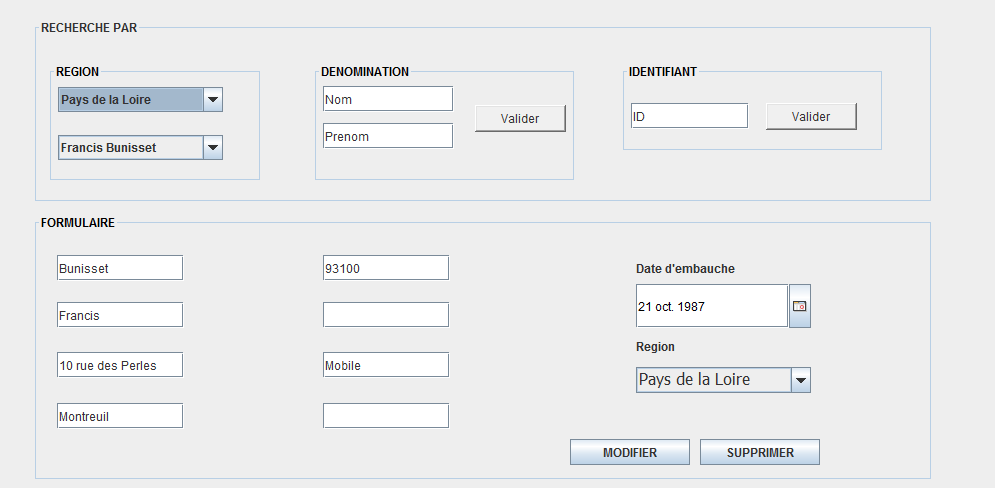Select the 21 oct. 1987 date field

(712, 306)
